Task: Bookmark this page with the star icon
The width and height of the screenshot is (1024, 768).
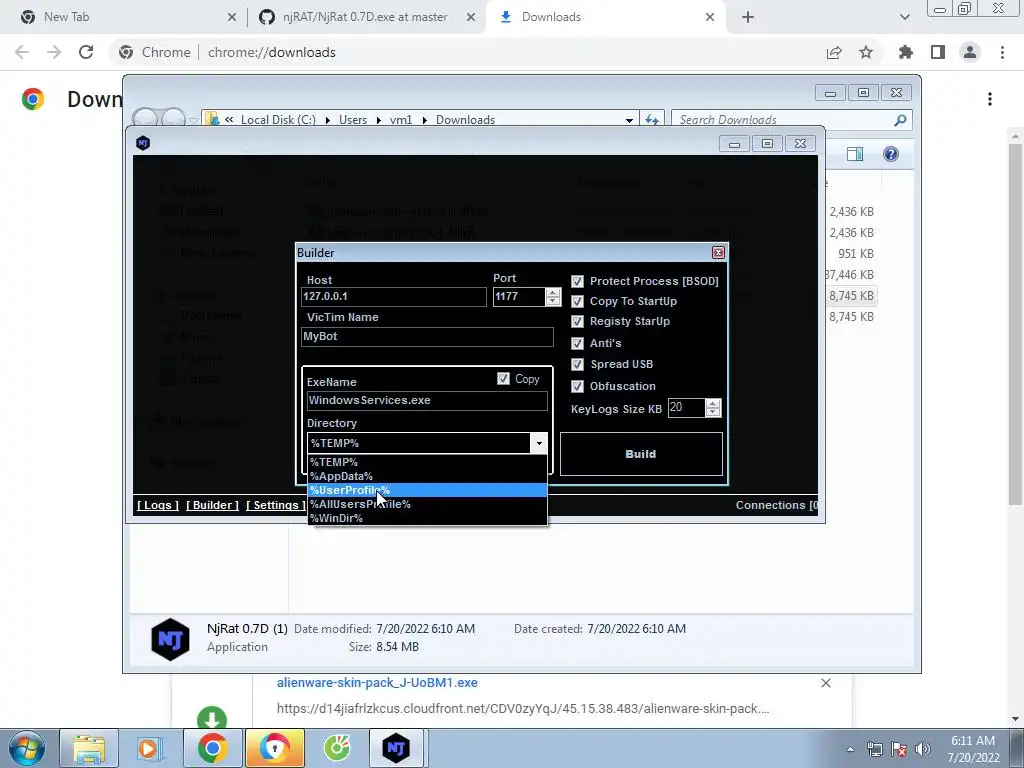Action: coord(866,52)
